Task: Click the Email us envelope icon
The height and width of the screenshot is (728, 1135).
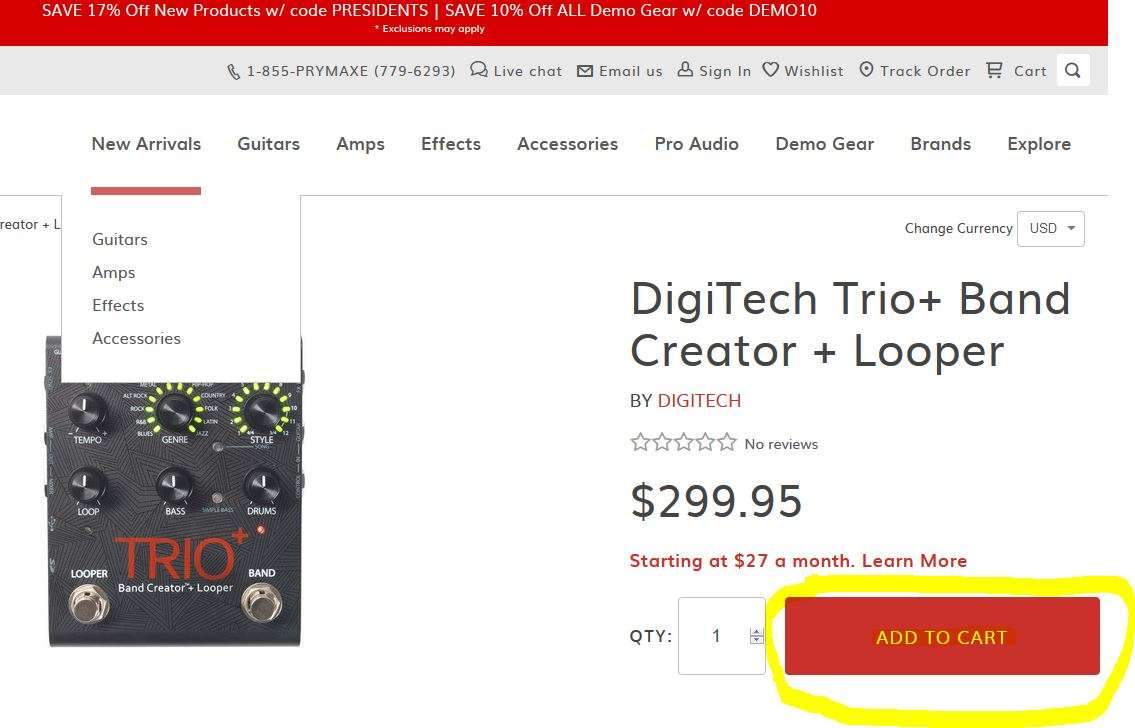Action: (585, 71)
